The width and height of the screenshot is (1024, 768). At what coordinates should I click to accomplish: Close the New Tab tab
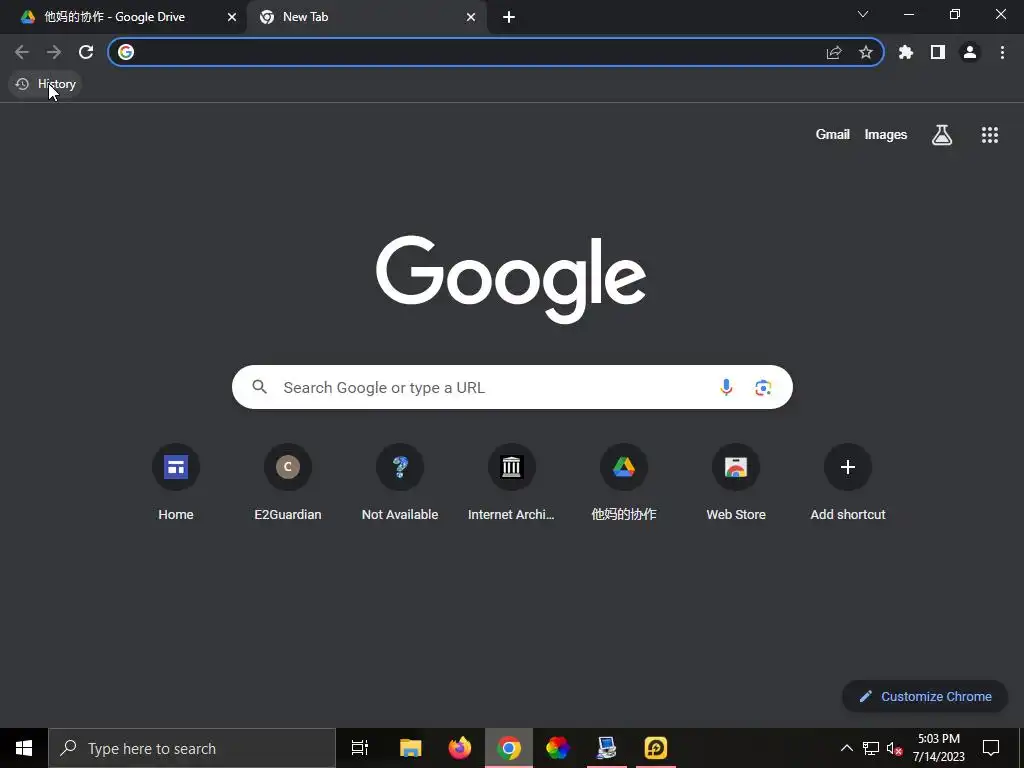click(x=471, y=17)
